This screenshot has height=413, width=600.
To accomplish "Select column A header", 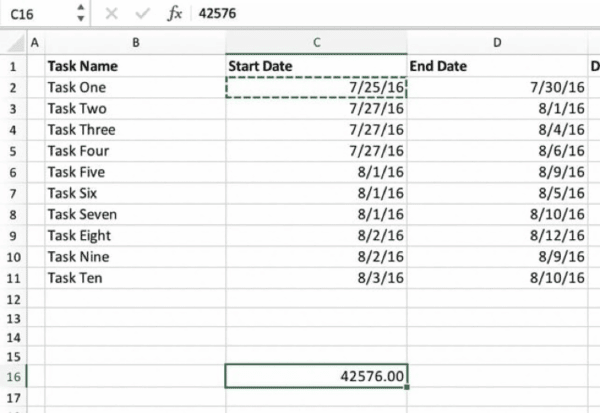I will (35, 43).
